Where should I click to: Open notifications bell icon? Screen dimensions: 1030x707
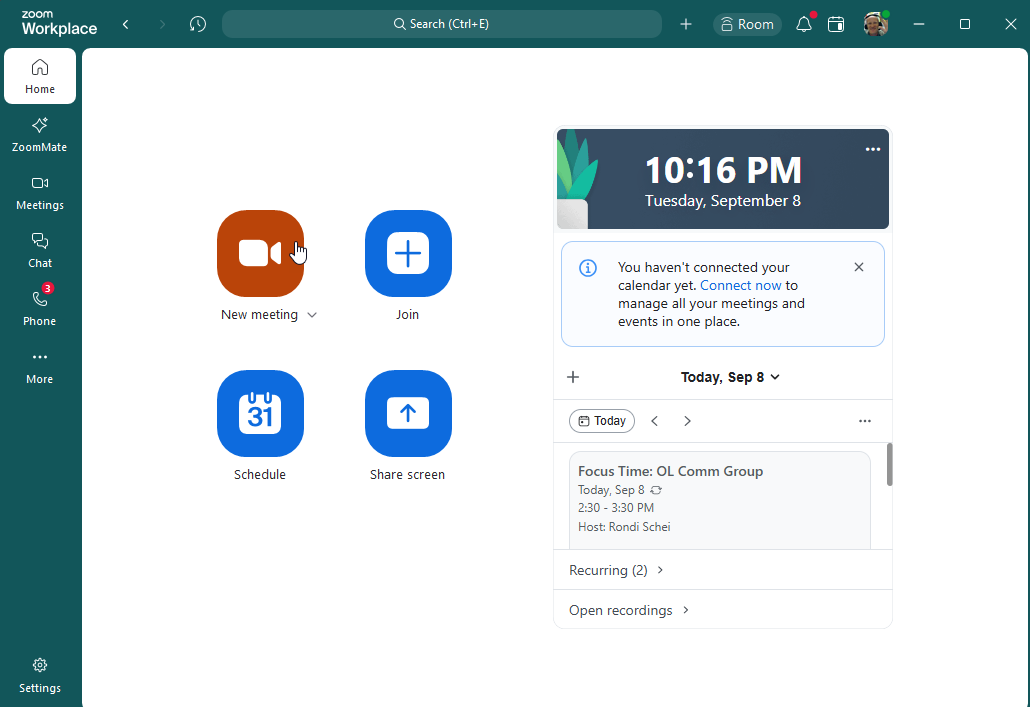click(803, 24)
